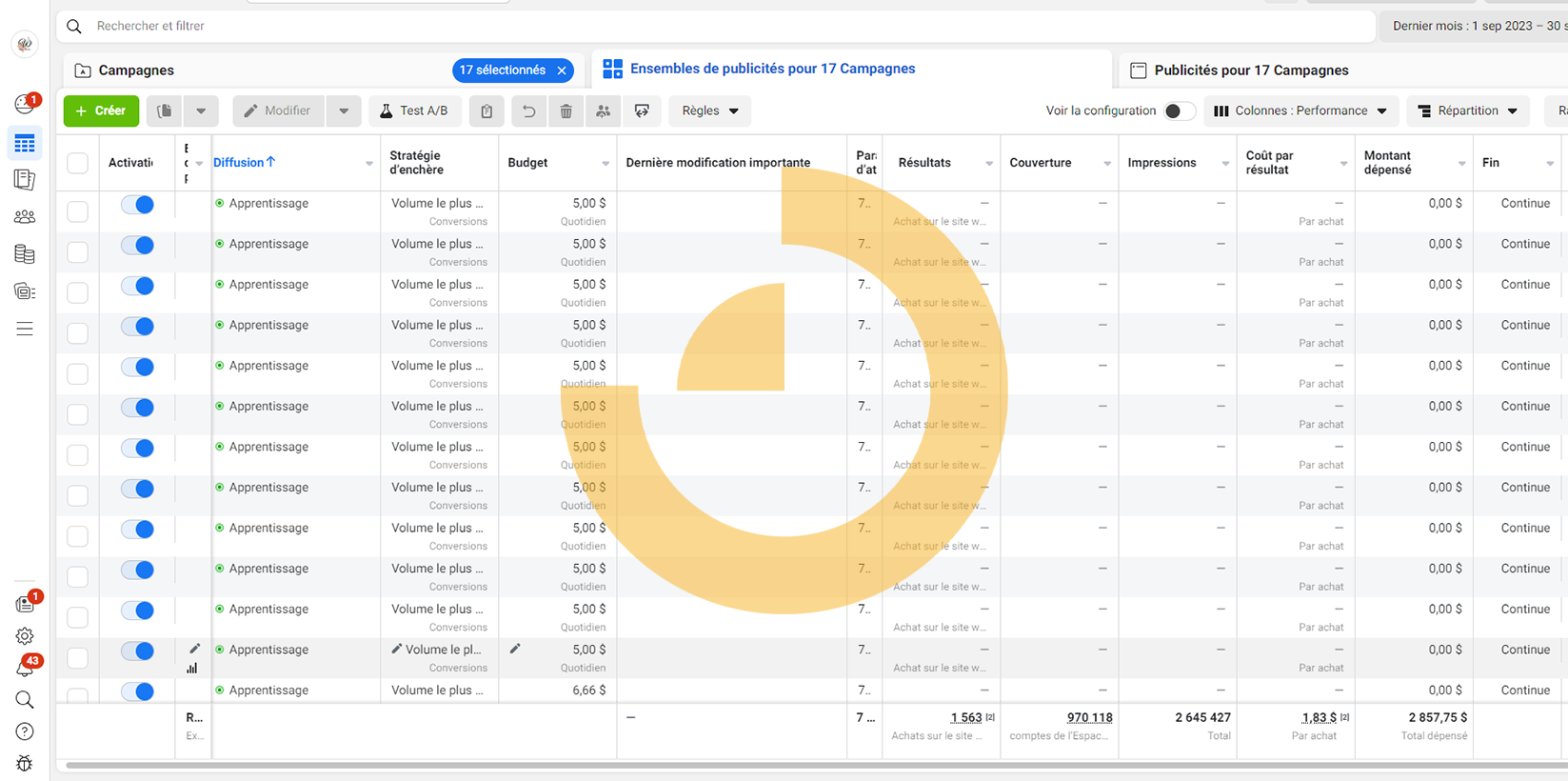Click 'Dernière modification importante' column header
This screenshot has height=781, width=1568.
[x=718, y=163]
